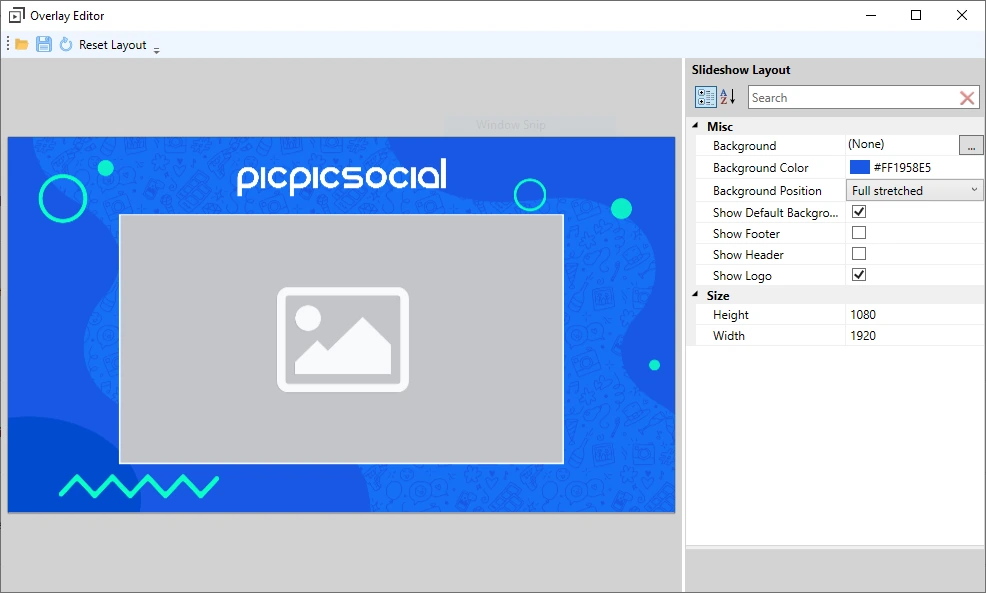
Task: Select the Background Position property label
Action: pyautogui.click(x=767, y=191)
